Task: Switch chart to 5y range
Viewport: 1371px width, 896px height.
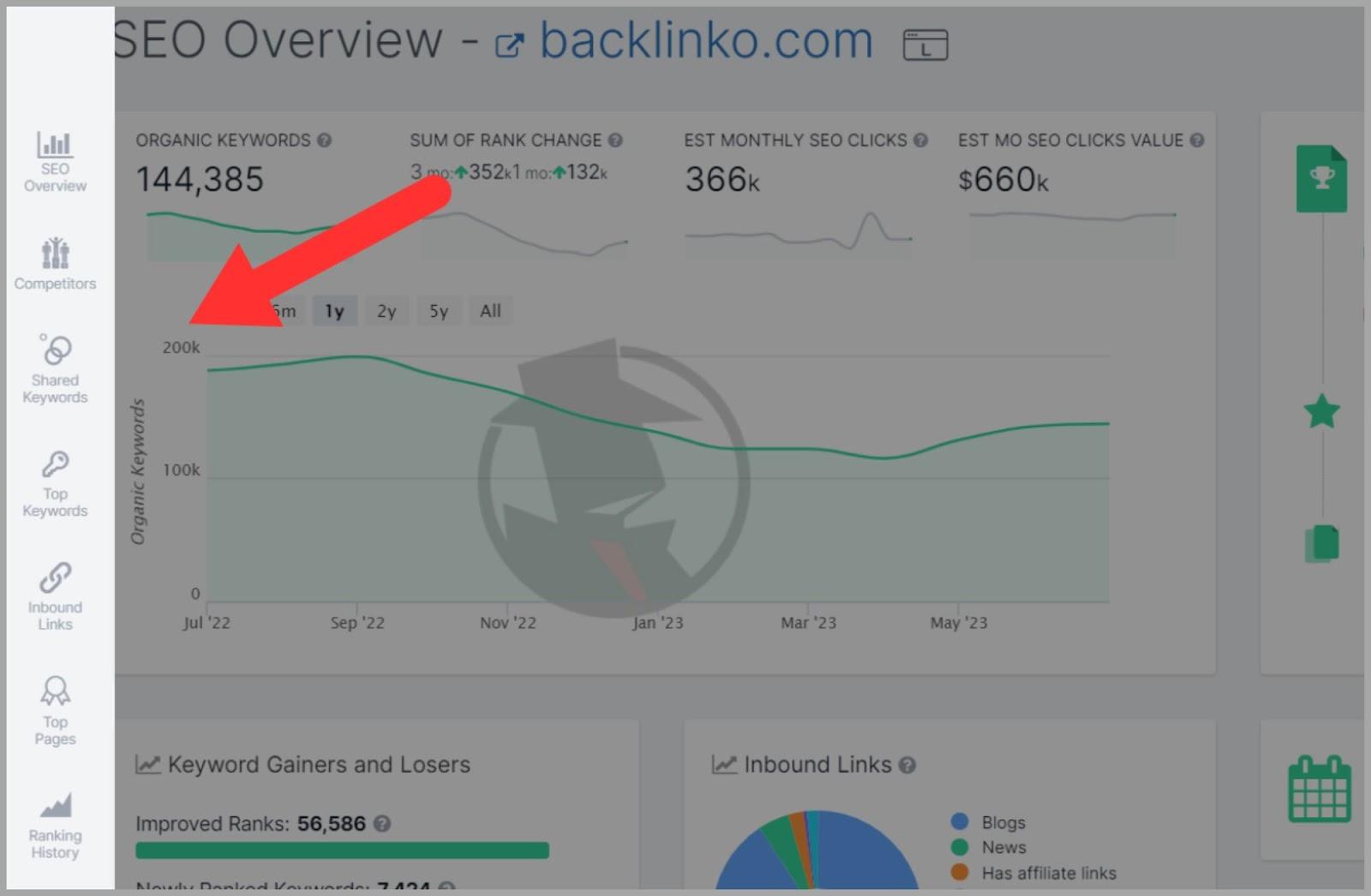Action: pyautogui.click(x=439, y=311)
